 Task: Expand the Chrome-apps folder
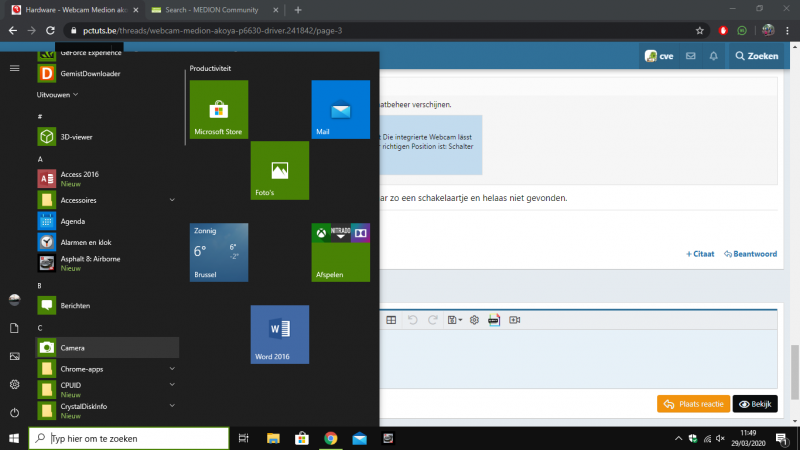click(x=172, y=369)
